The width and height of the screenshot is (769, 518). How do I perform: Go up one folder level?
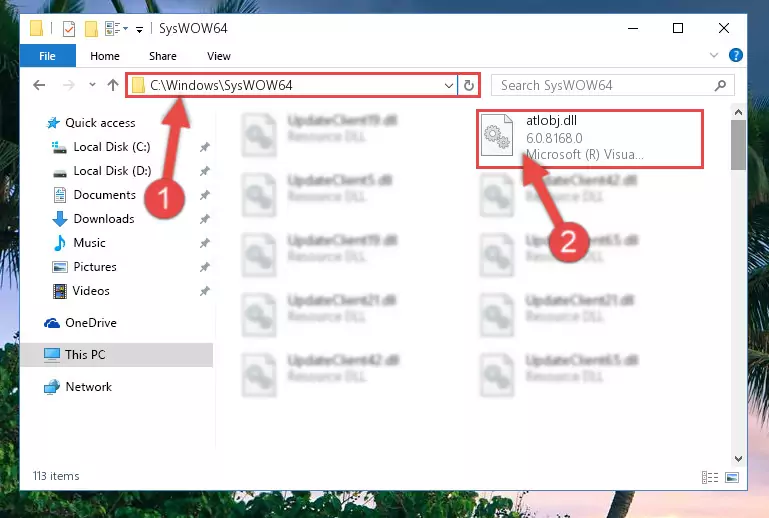113,85
